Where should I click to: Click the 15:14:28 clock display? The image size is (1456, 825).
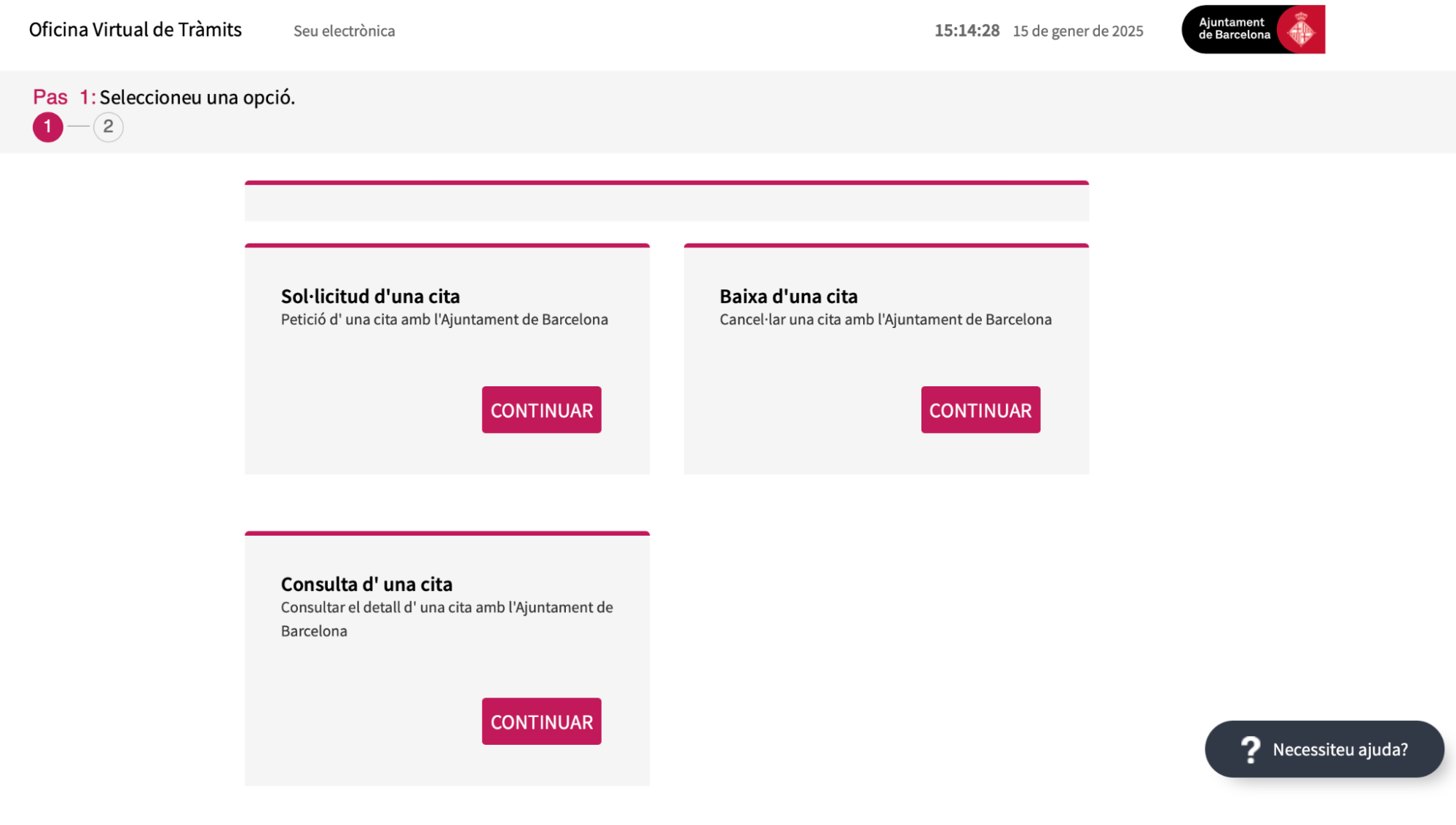tap(967, 31)
